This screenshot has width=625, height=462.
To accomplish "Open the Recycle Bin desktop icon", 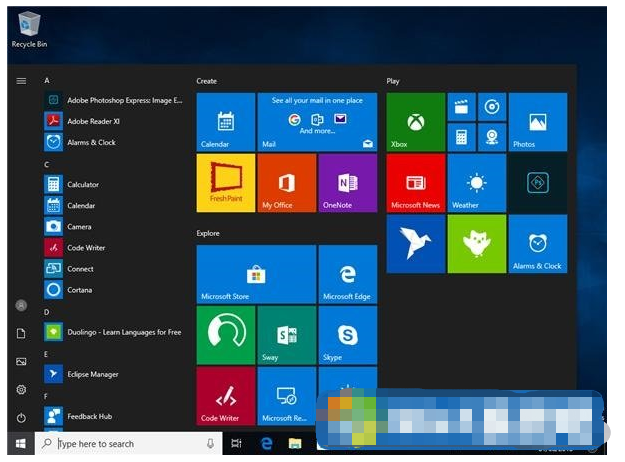I will tap(29, 28).
